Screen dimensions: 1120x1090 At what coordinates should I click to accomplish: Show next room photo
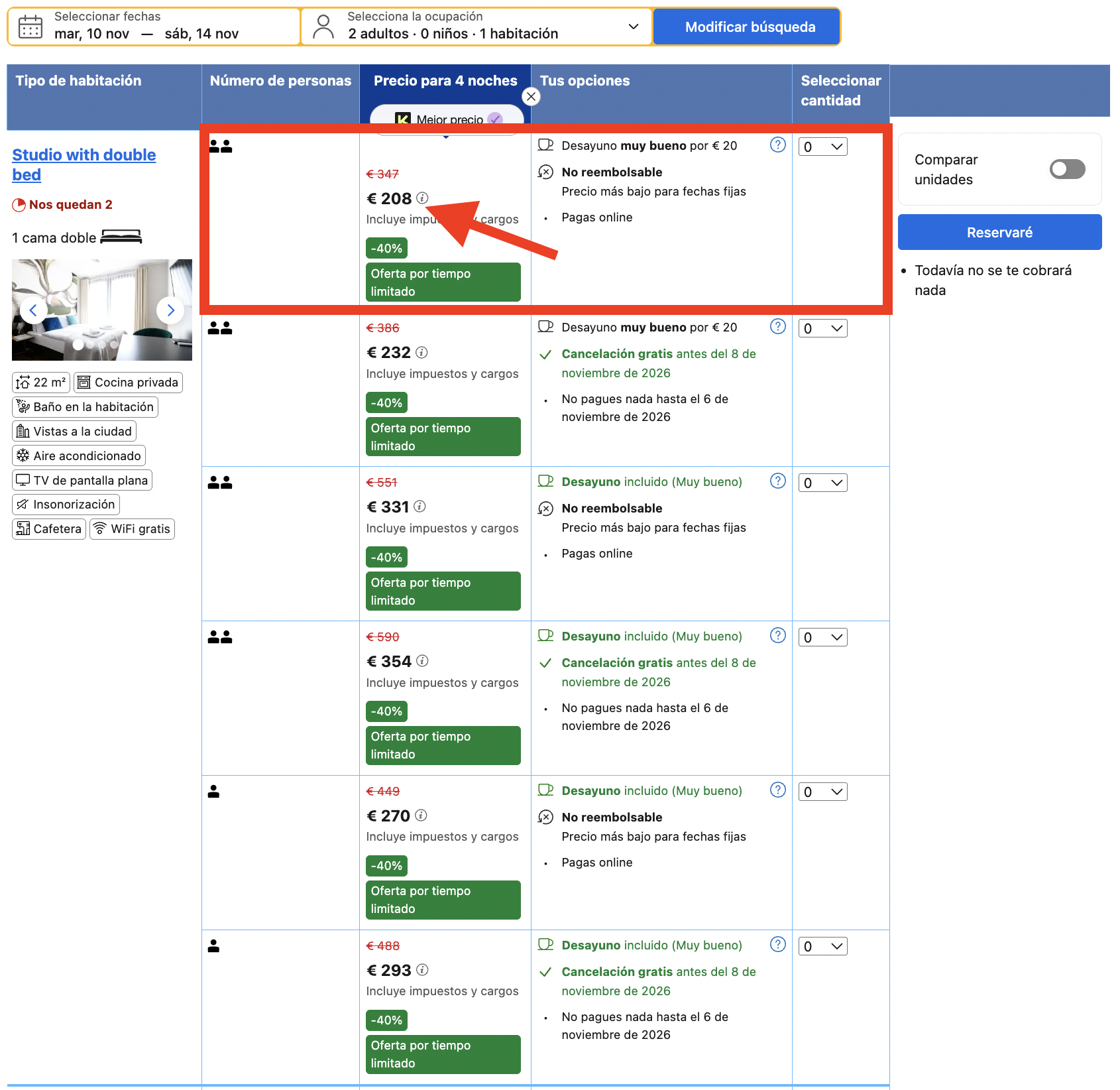pyautogui.click(x=170, y=310)
